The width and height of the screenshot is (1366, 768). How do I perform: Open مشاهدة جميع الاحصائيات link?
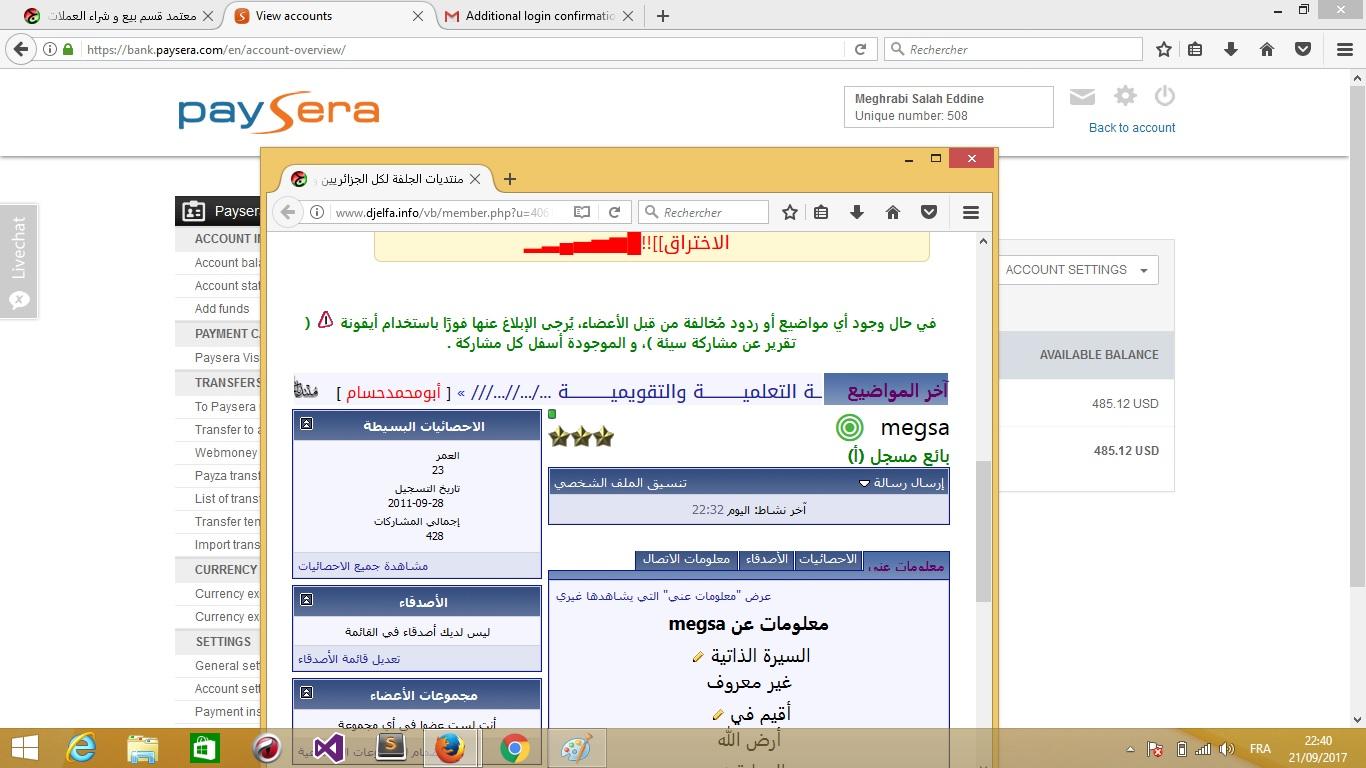click(363, 566)
